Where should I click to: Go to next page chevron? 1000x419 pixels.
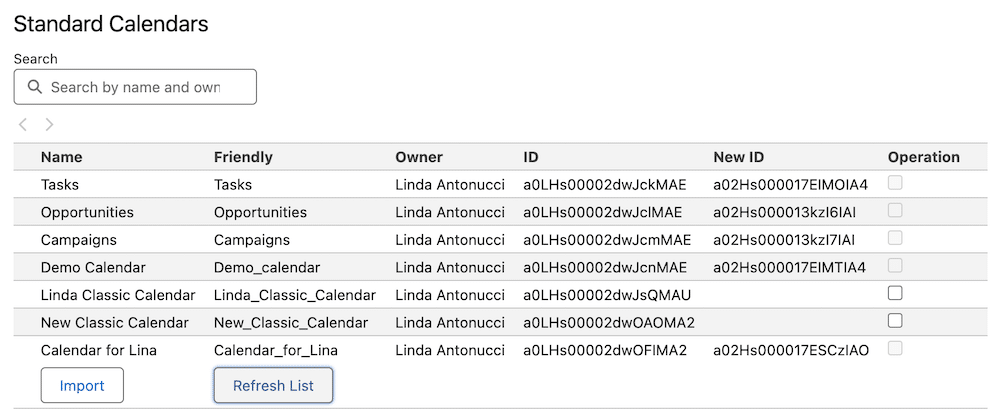(49, 125)
